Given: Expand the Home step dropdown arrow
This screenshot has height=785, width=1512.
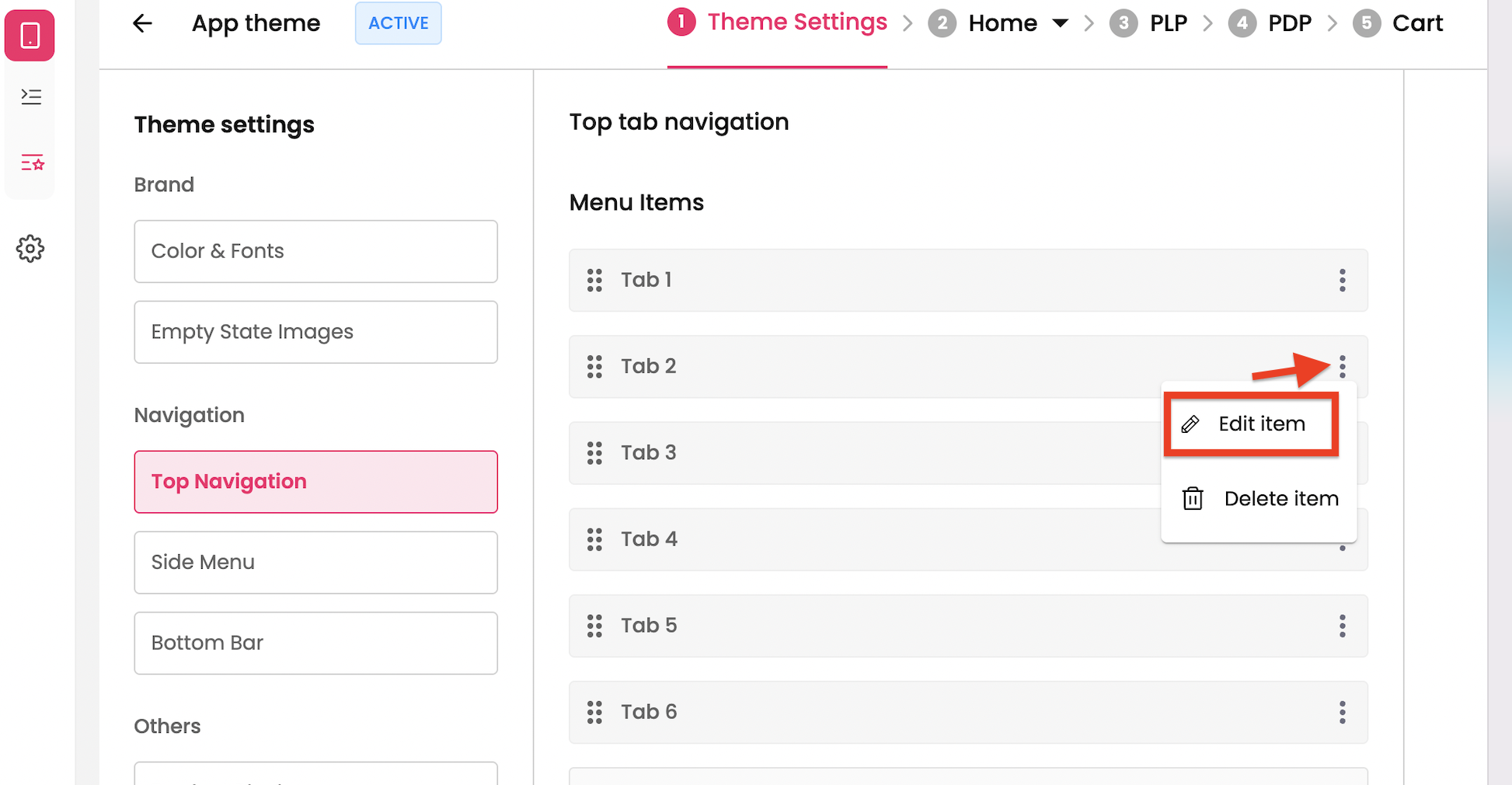Looking at the screenshot, I should (x=1060, y=23).
